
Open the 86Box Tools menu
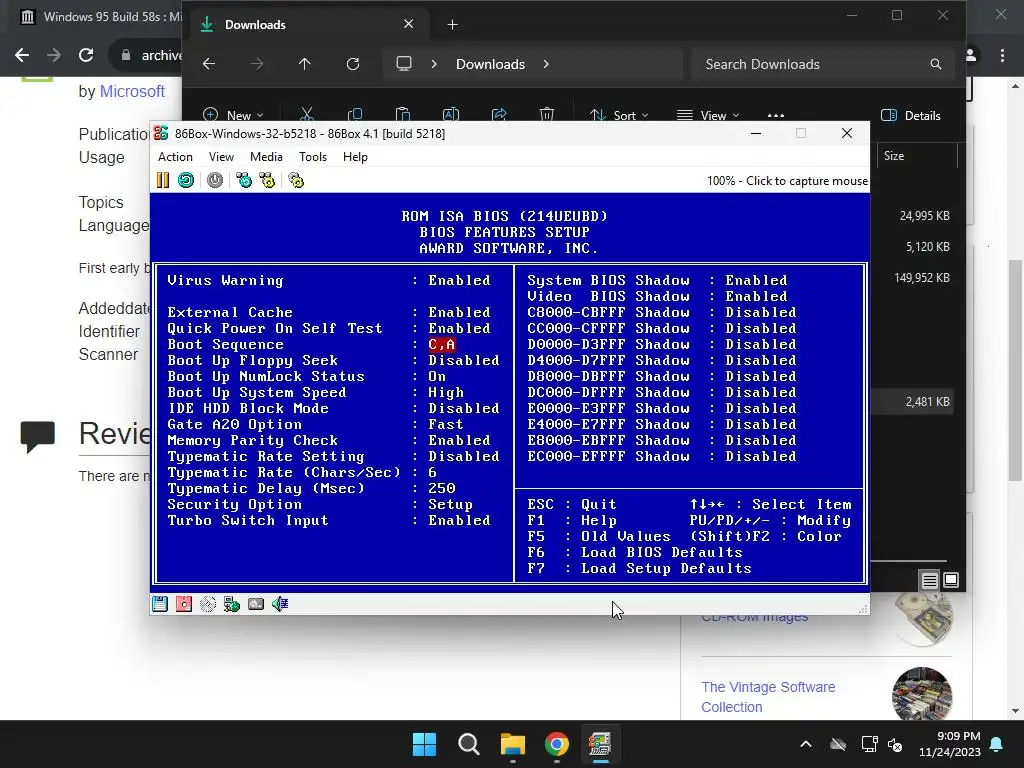coord(313,157)
